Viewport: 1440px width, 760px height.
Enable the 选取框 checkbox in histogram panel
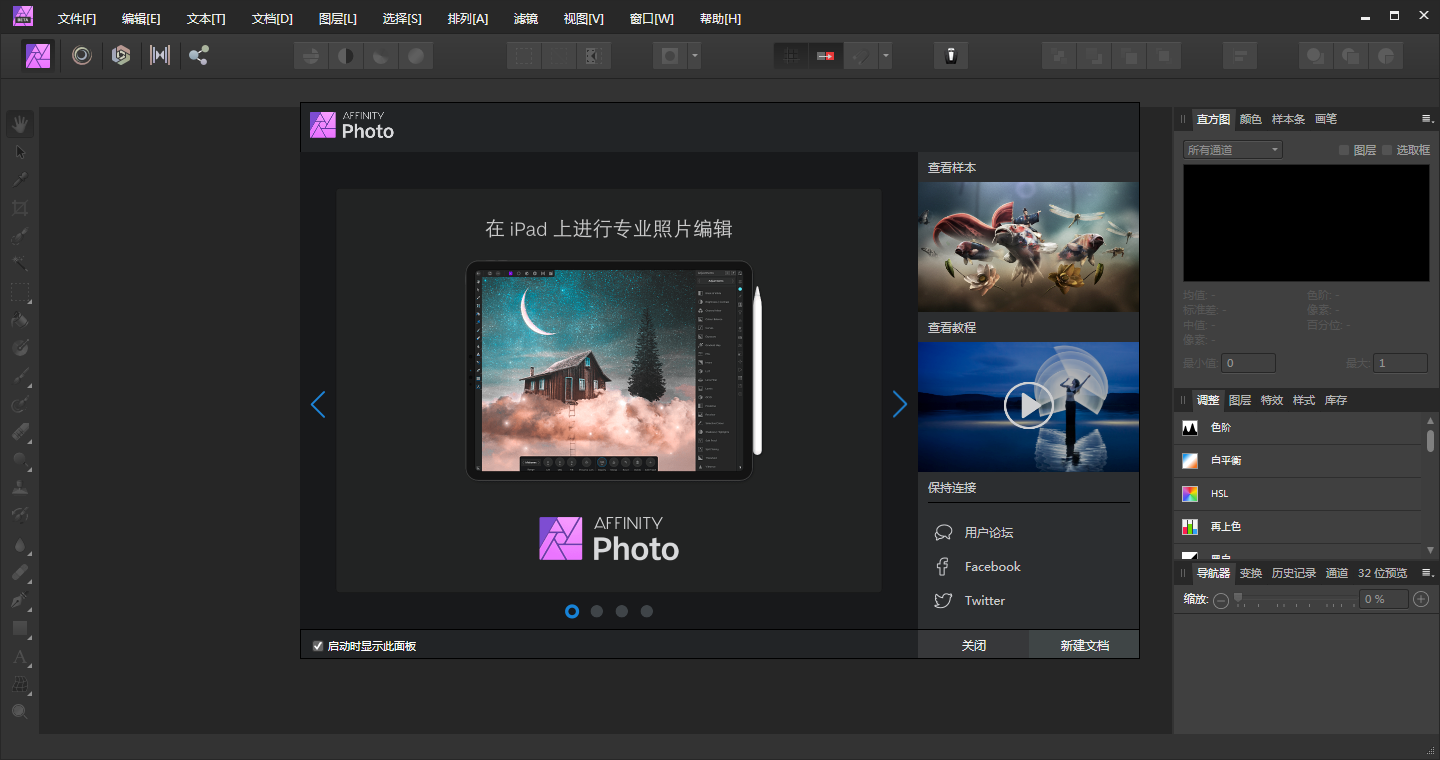click(1387, 150)
